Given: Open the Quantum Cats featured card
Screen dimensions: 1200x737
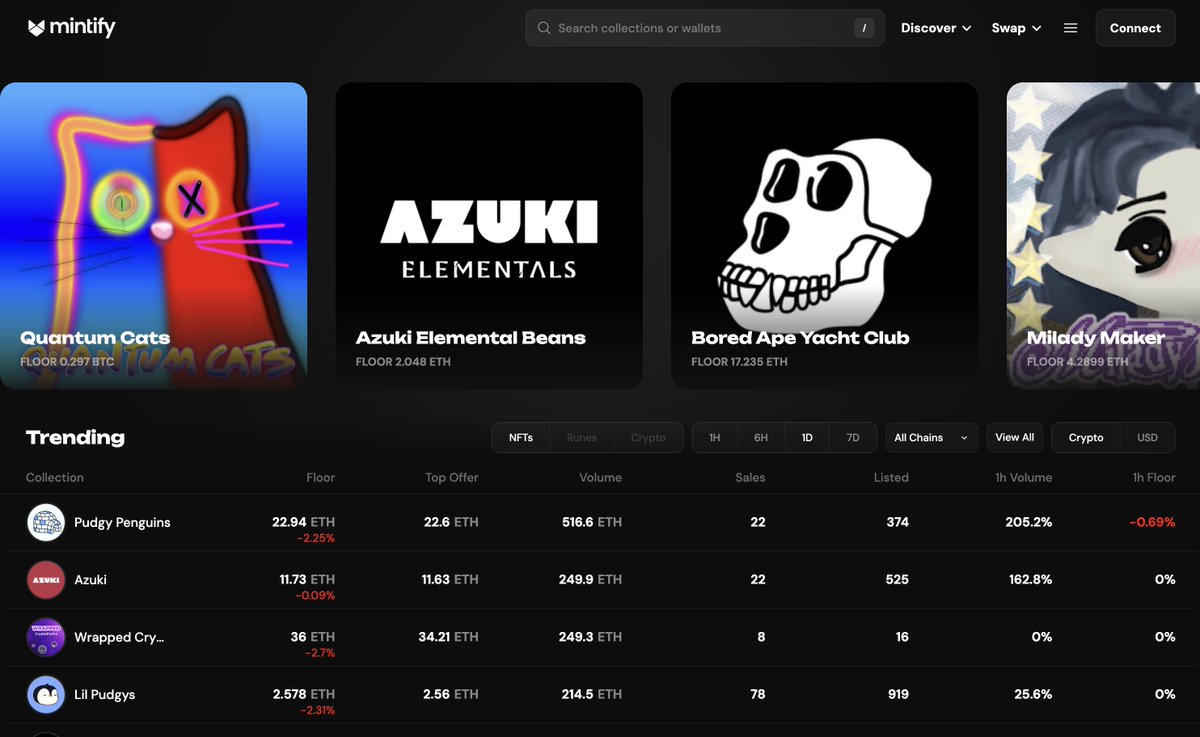Looking at the screenshot, I should (153, 235).
